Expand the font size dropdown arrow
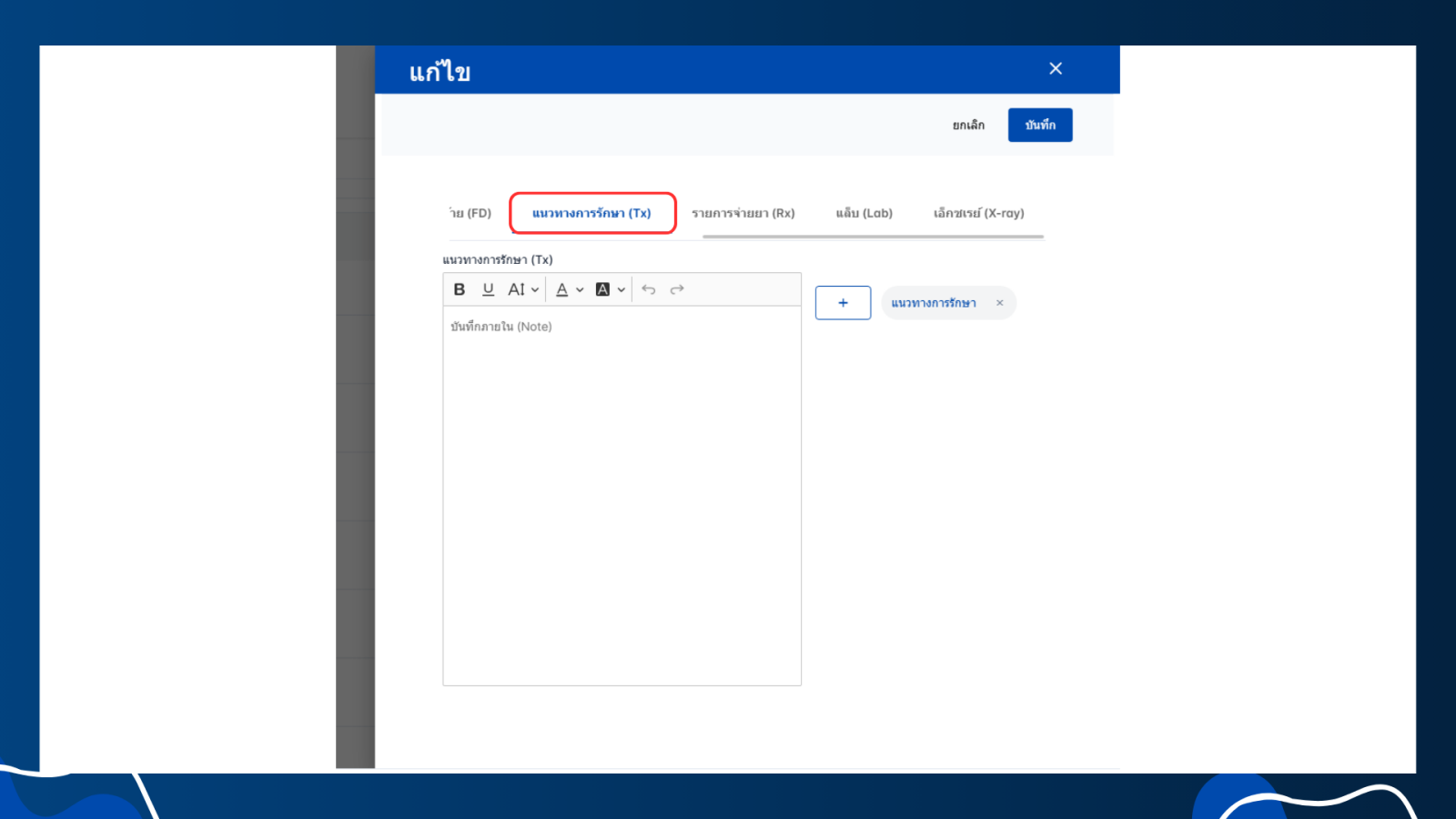Image resolution: width=1456 pixels, height=819 pixels. click(535, 290)
